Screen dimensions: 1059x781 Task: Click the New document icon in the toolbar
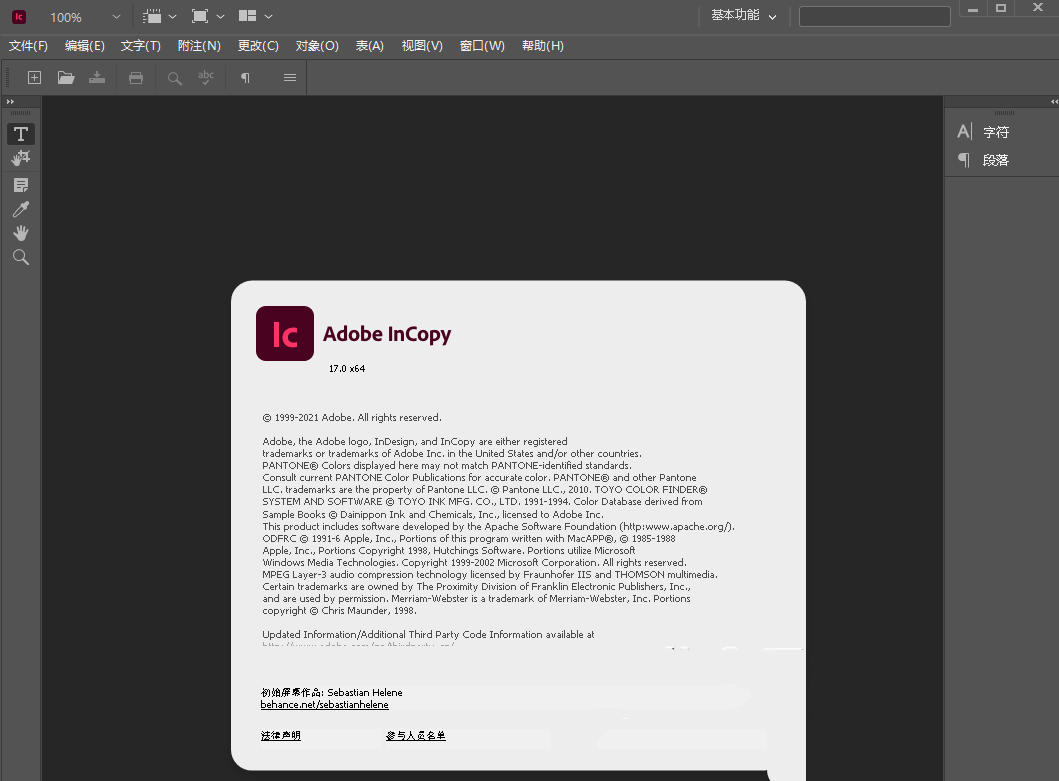[34, 78]
